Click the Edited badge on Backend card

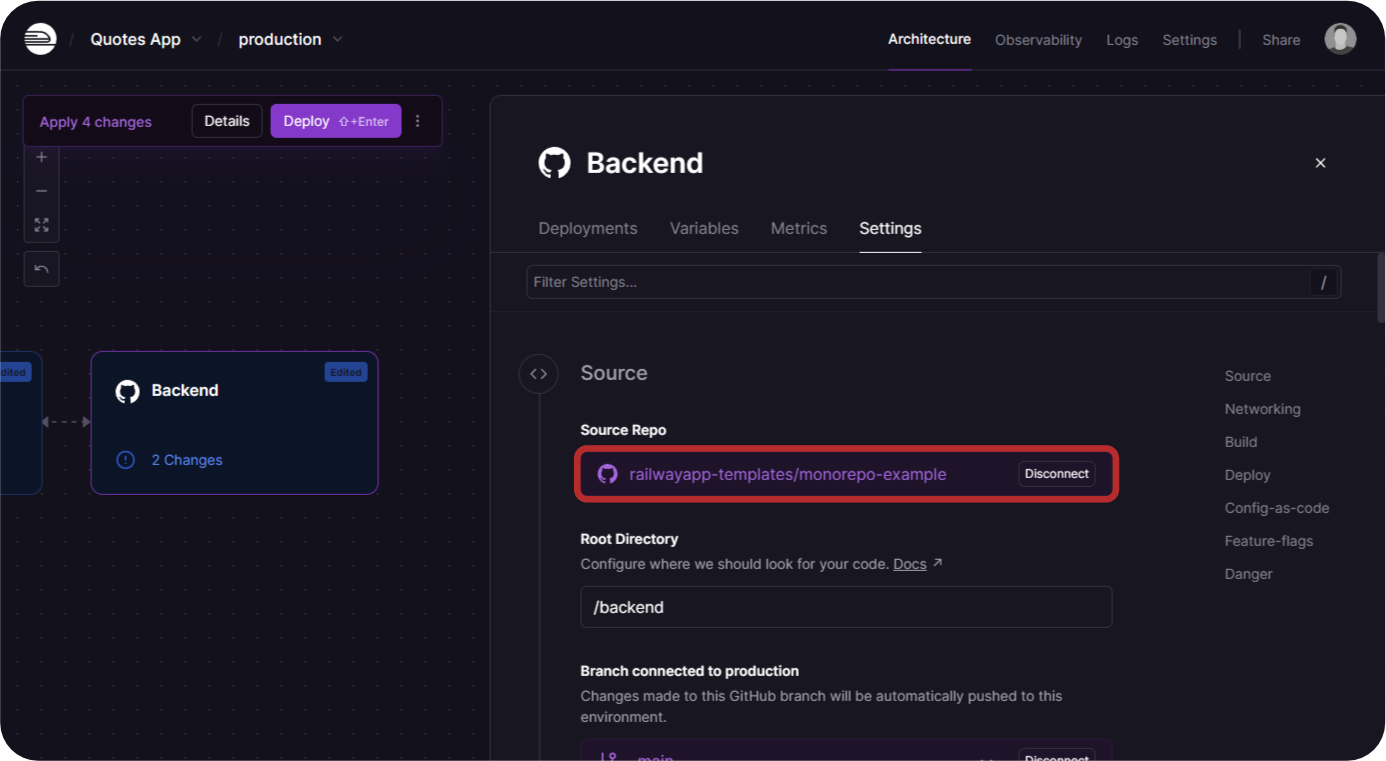346,372
